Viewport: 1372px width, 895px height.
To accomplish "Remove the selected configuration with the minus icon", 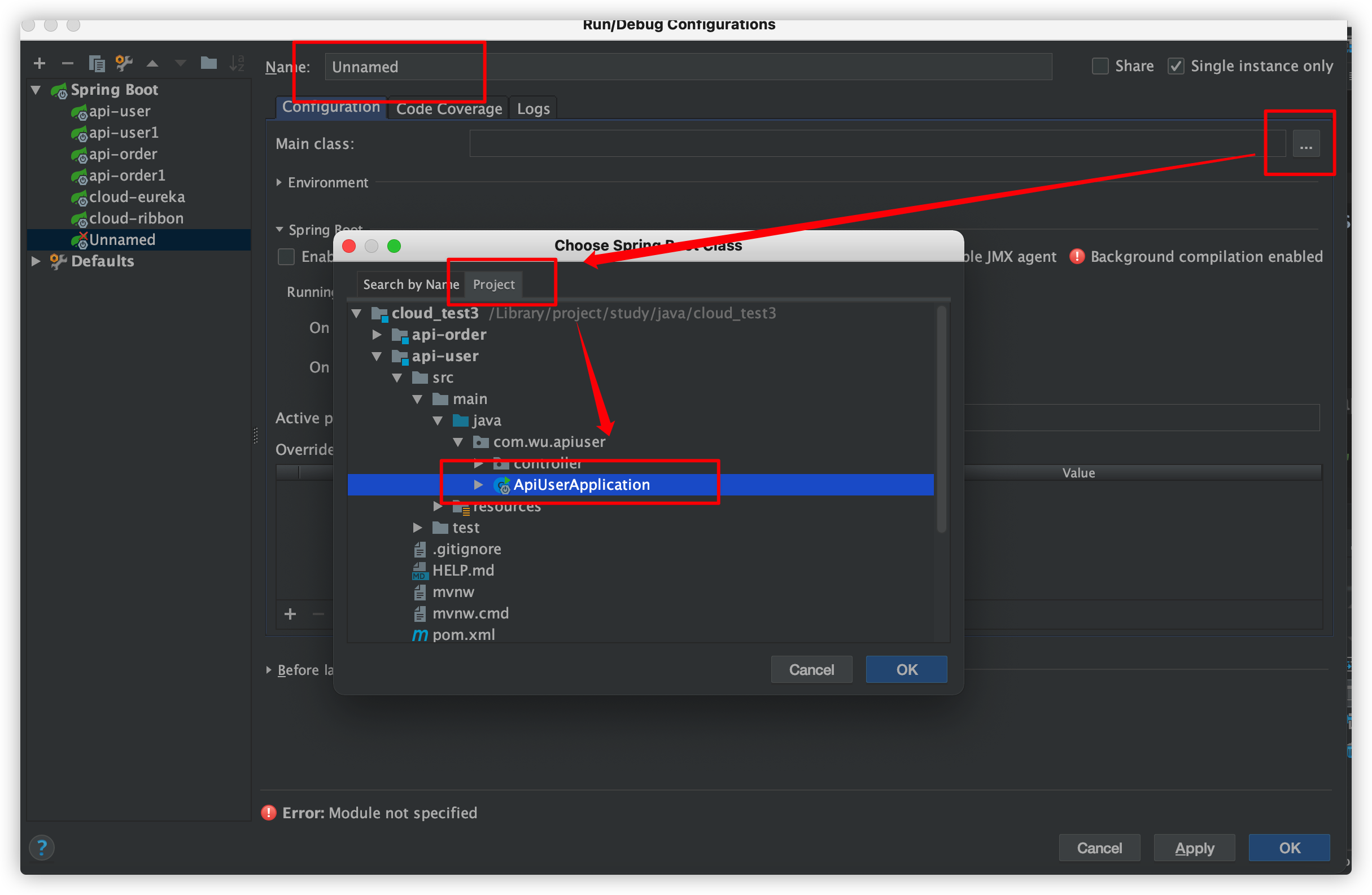I will pyautogui.click(x=67, y=63).
